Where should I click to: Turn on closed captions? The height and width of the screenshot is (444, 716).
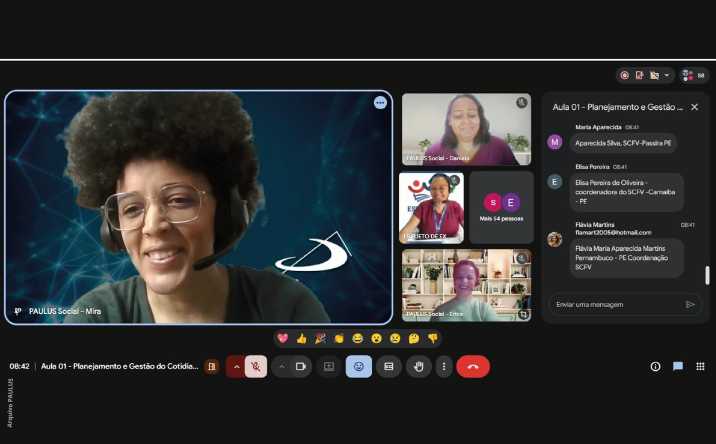(389, 367)
